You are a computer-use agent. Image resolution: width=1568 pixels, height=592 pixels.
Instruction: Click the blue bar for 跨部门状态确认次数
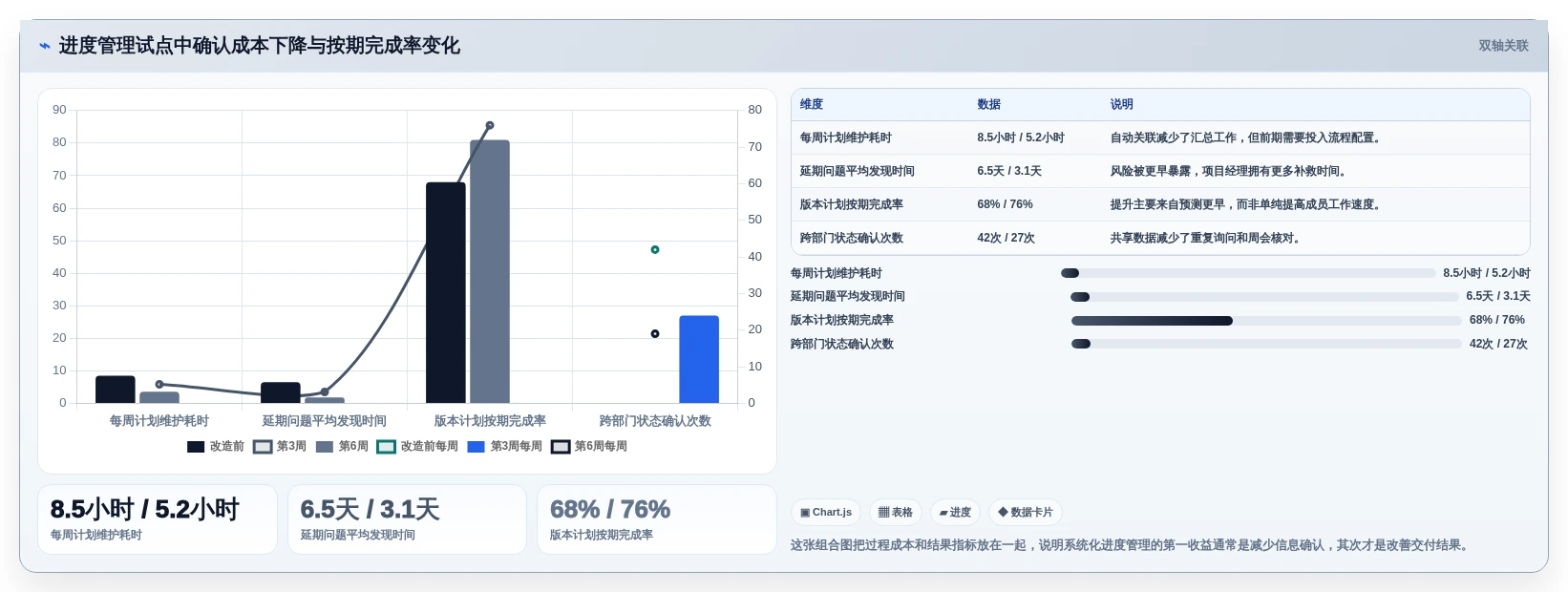click(699, 359)
